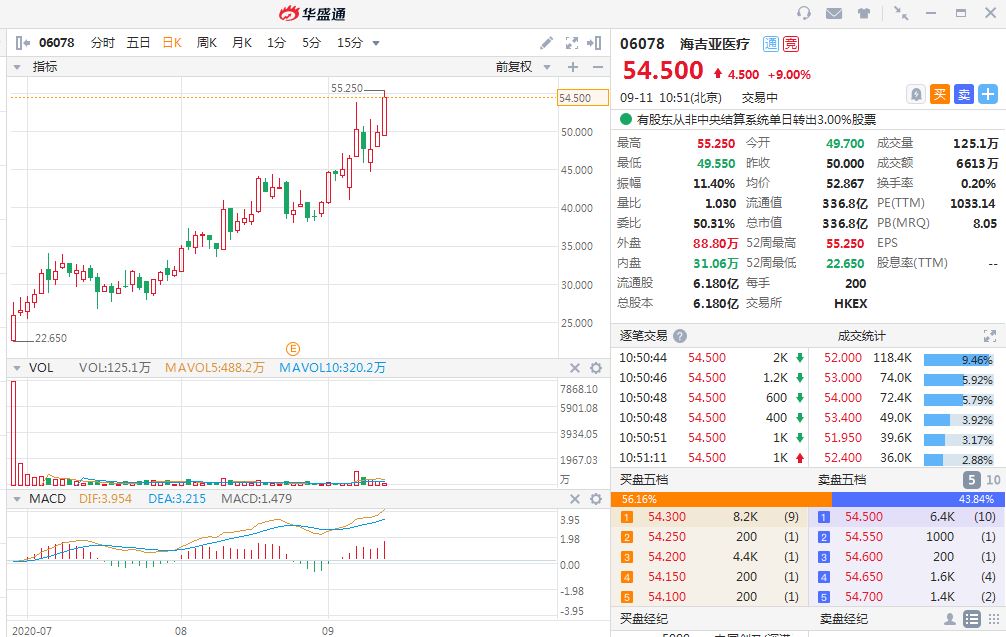The width and height of the screenshot is (1006, 637).
Task: Open VOL indicator settings gear
Action: pos(596,368)
